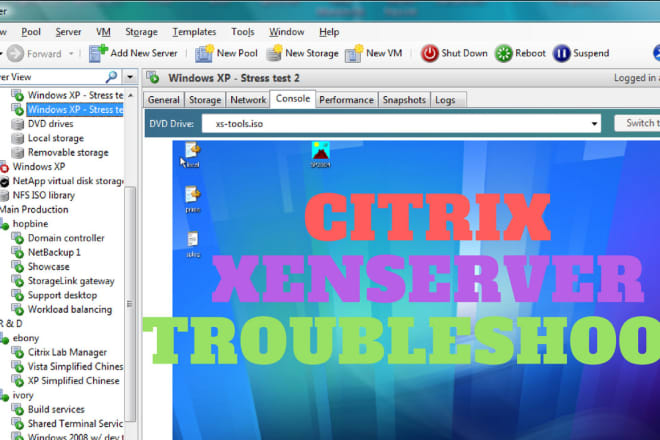Select the ebony server in tree
Screen dimensions: 660x440
tap(26, 339)
